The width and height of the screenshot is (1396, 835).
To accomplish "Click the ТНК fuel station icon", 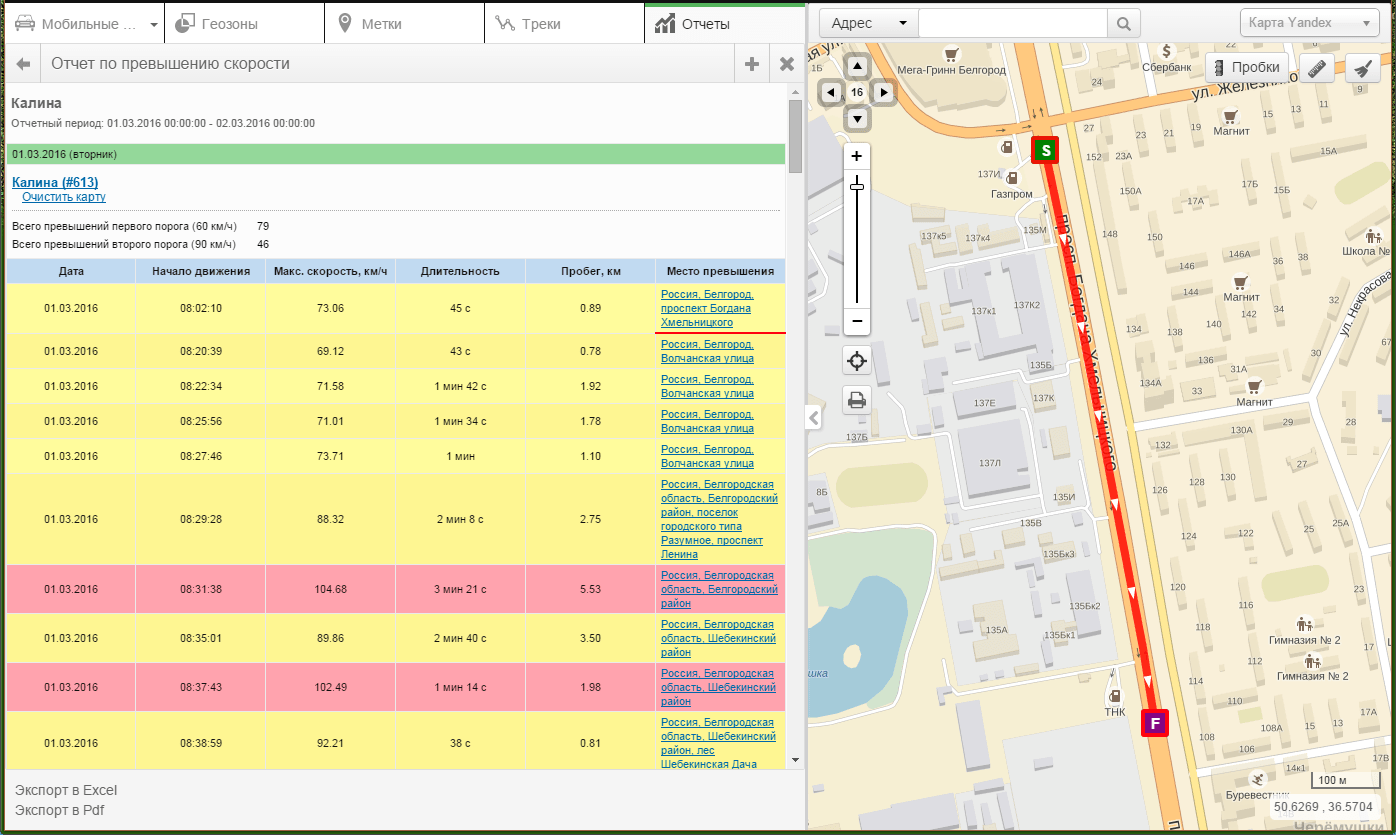I will (x=1115, y=695).
